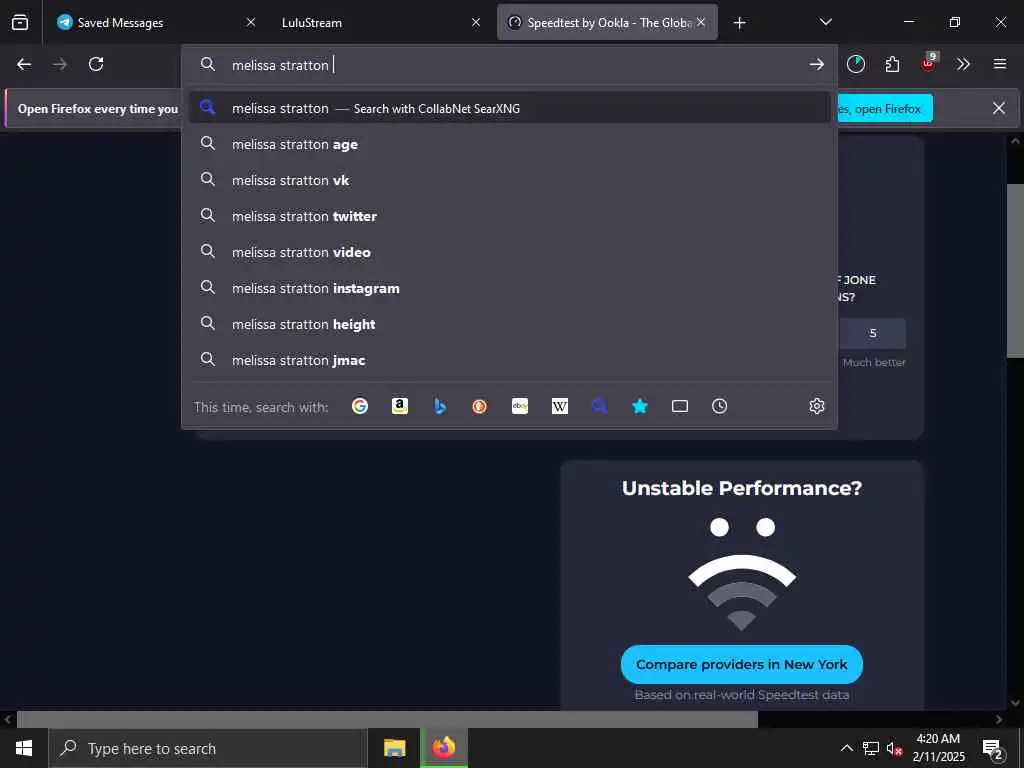Search bookmarks with the star icon
Screen dimensions: 1024x768
pyautogui.click(x=640, y=406)
